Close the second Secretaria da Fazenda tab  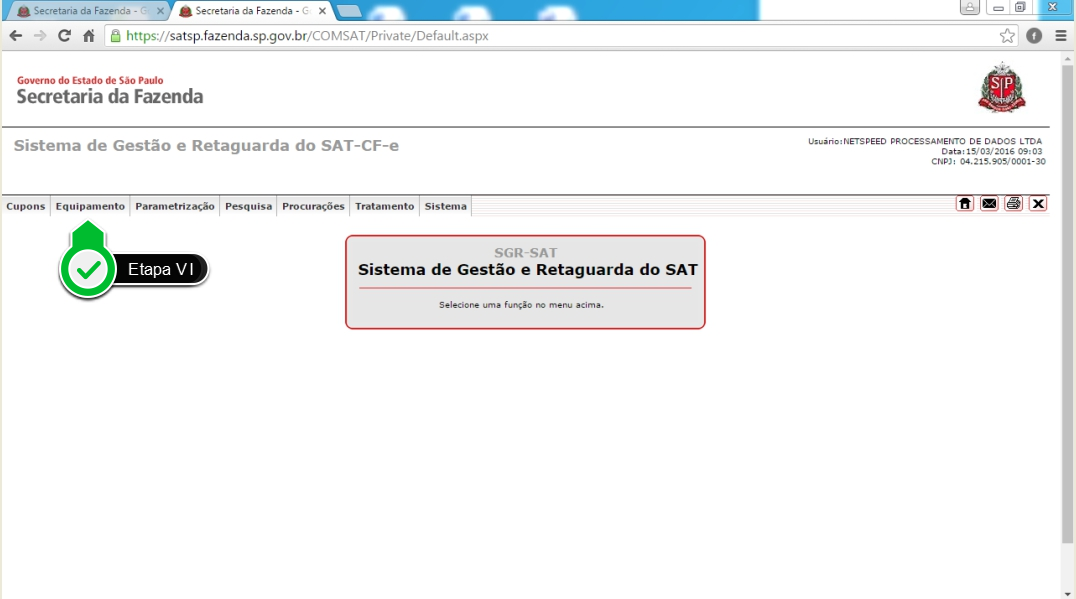(x=322, y=11)
